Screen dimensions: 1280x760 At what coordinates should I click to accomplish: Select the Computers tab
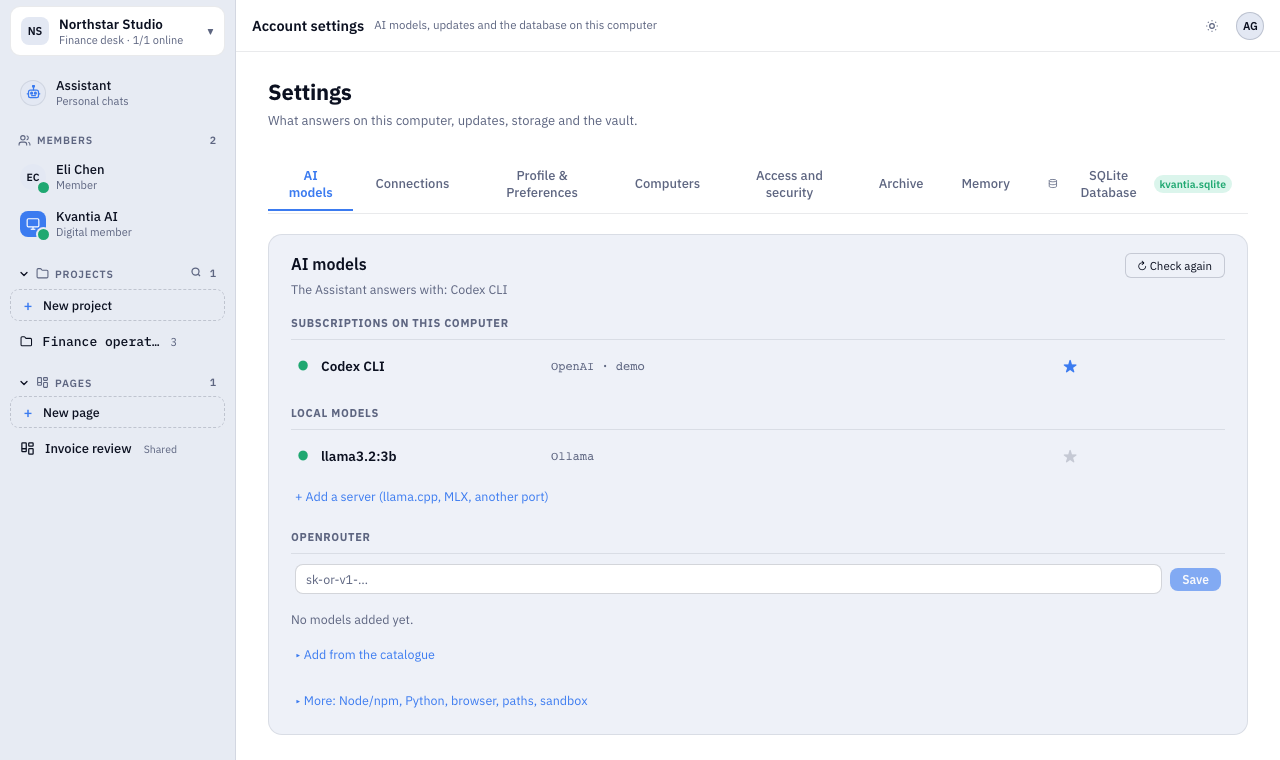pyautogui.click(x=667, y=184)
